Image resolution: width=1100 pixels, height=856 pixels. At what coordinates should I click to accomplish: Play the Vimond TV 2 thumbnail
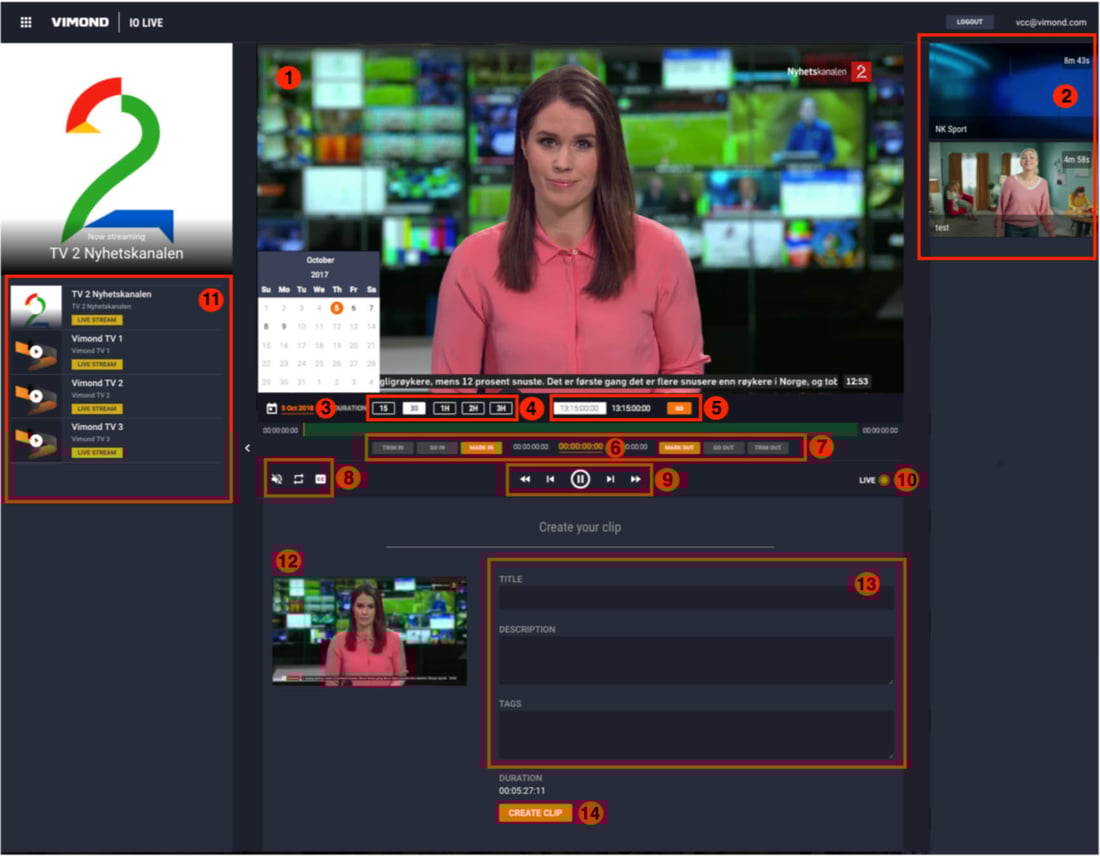[36, 396]
